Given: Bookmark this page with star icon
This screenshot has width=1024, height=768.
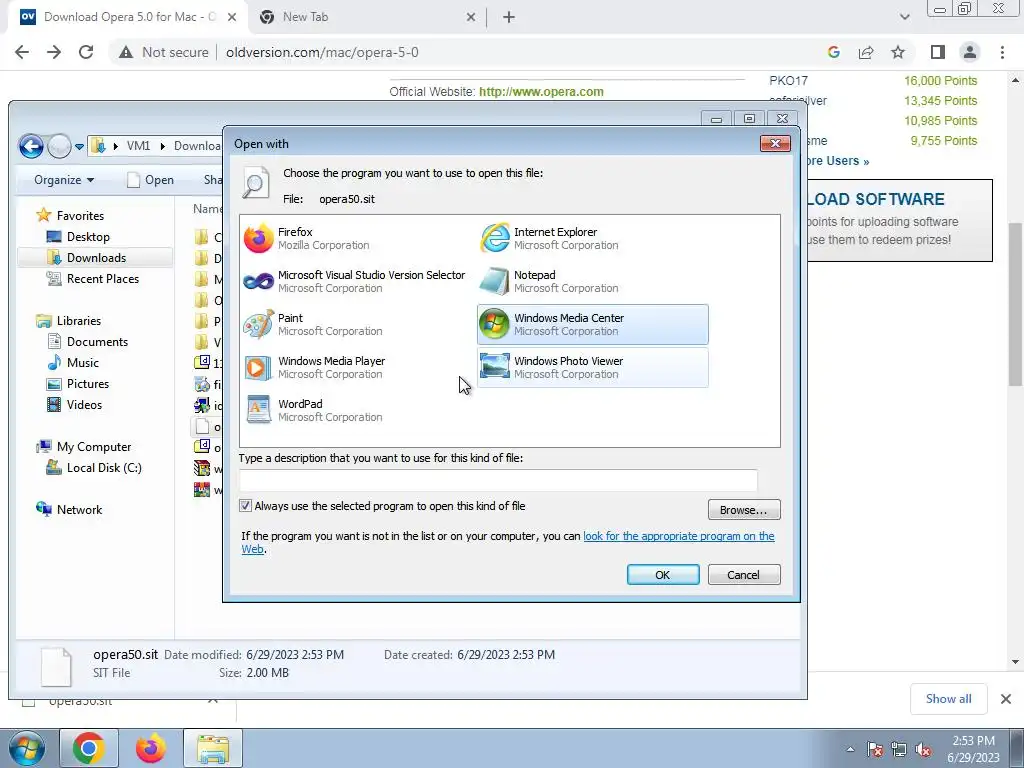Looking at the screenshot, I should [x=898, y=52].
